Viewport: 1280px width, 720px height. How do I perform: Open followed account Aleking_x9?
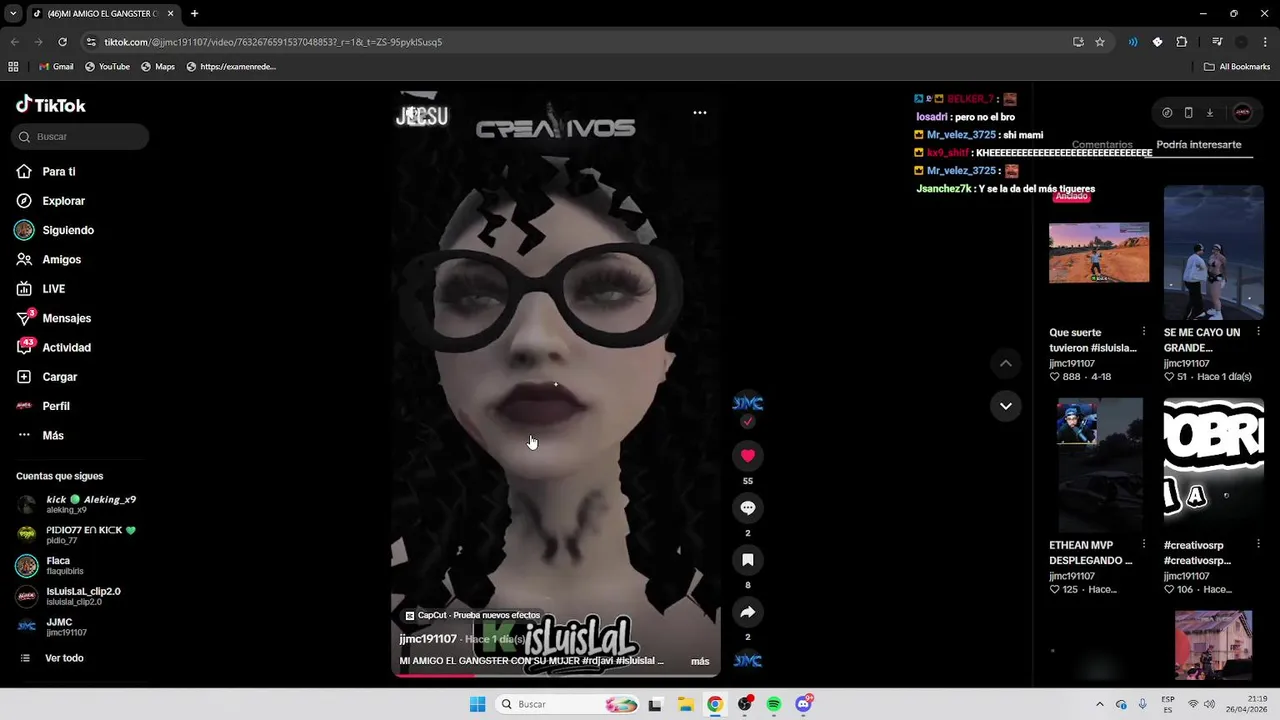(76, 504)
